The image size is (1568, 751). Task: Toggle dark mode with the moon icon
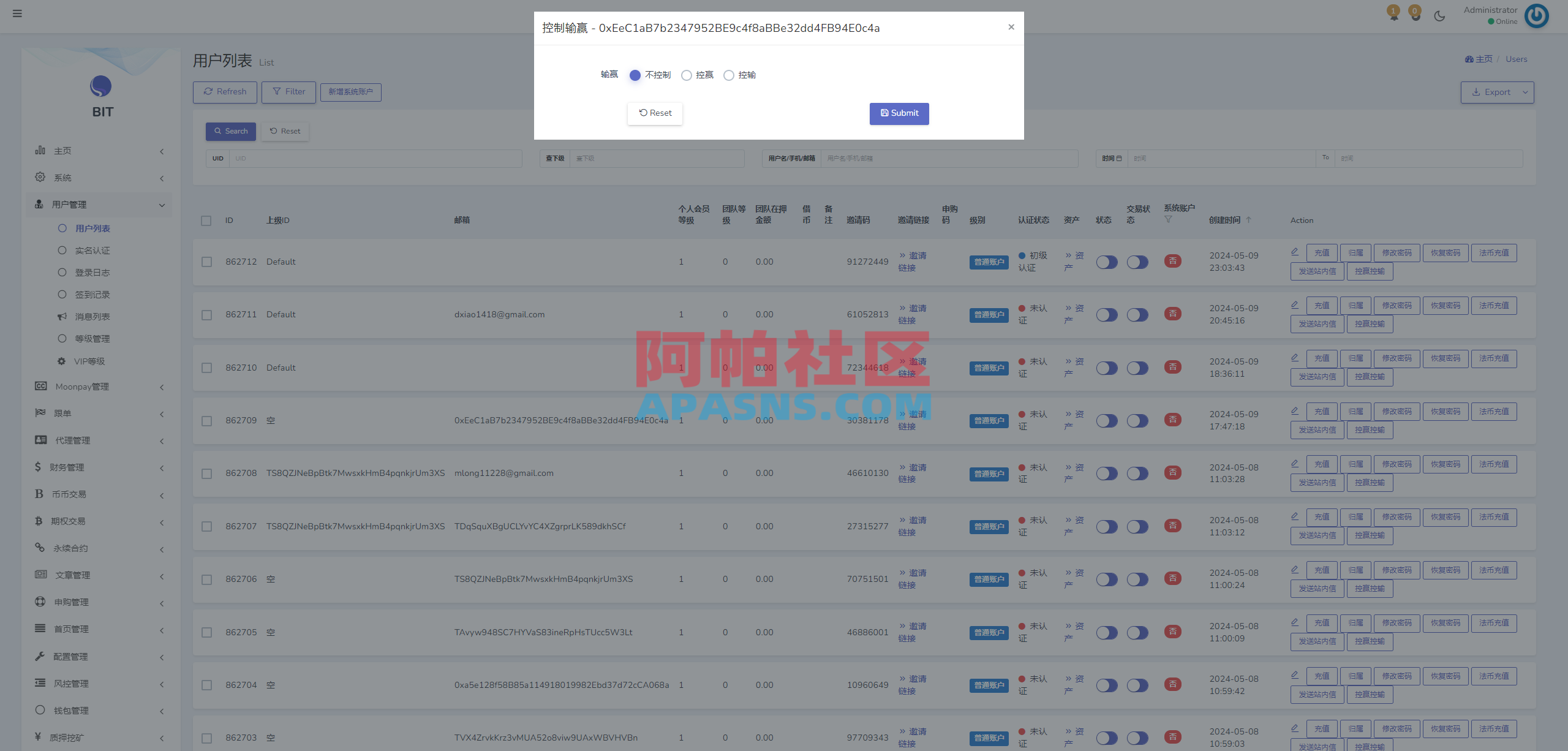click(x=1439, y=16)
